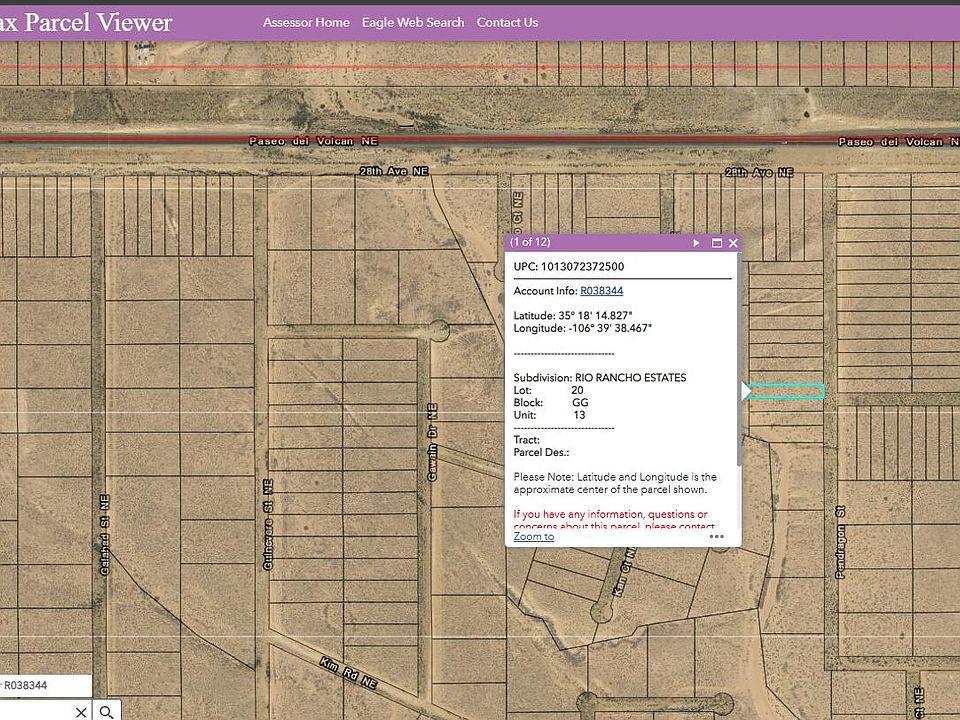Screen dimensions: 960x720
Task: Open account link R038344 in the popup
Action: (x=602, y=291)
